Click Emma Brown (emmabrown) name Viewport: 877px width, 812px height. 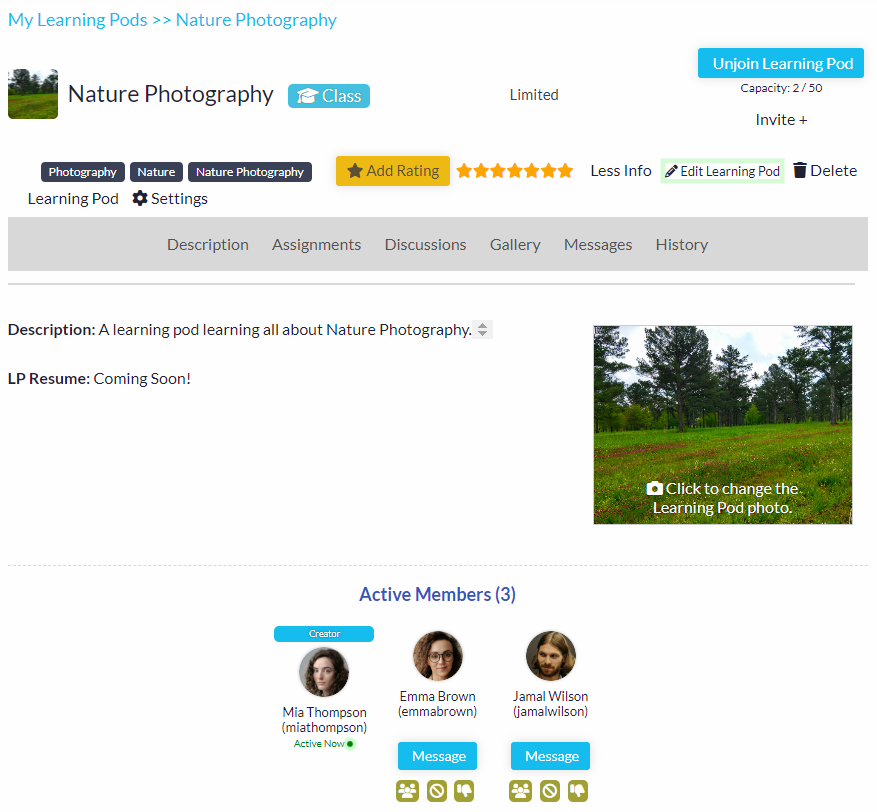437,704
